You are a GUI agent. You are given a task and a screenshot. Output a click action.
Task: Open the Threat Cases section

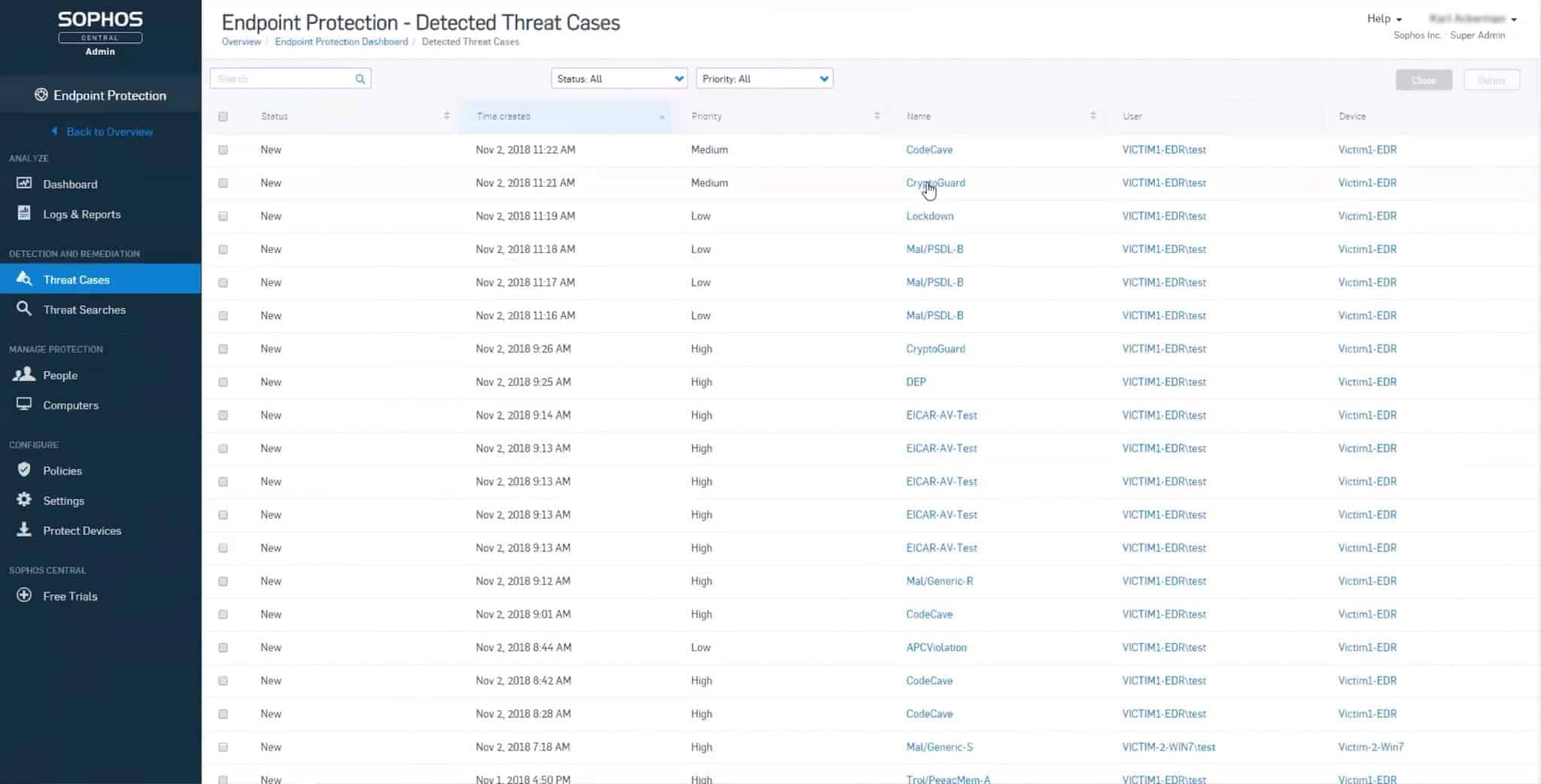(75, 279)
